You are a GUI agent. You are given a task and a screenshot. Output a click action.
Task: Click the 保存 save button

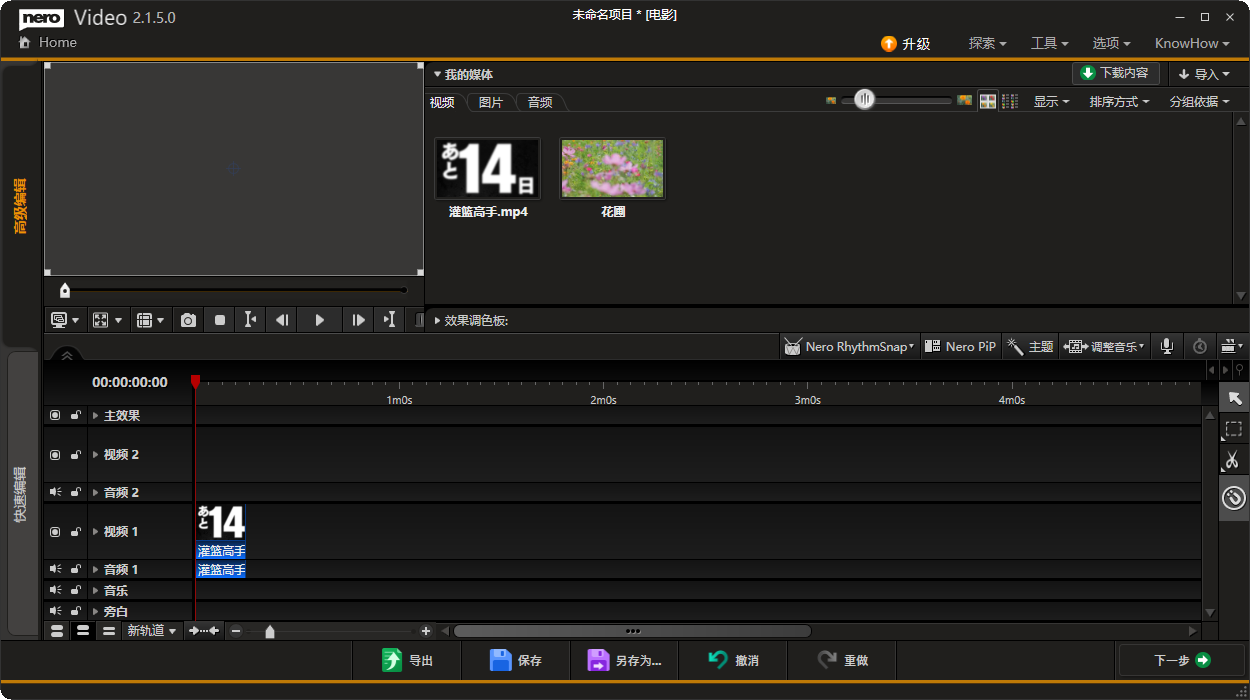pos(516,660)
